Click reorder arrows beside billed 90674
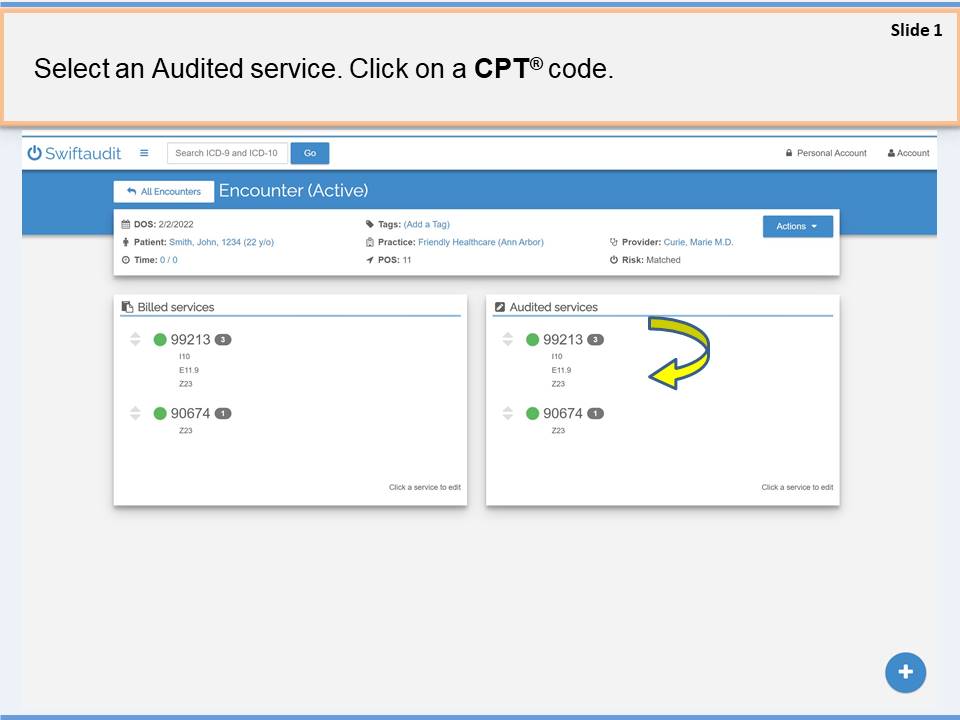This screenshot has width=960, height=720. click(135, 414)
